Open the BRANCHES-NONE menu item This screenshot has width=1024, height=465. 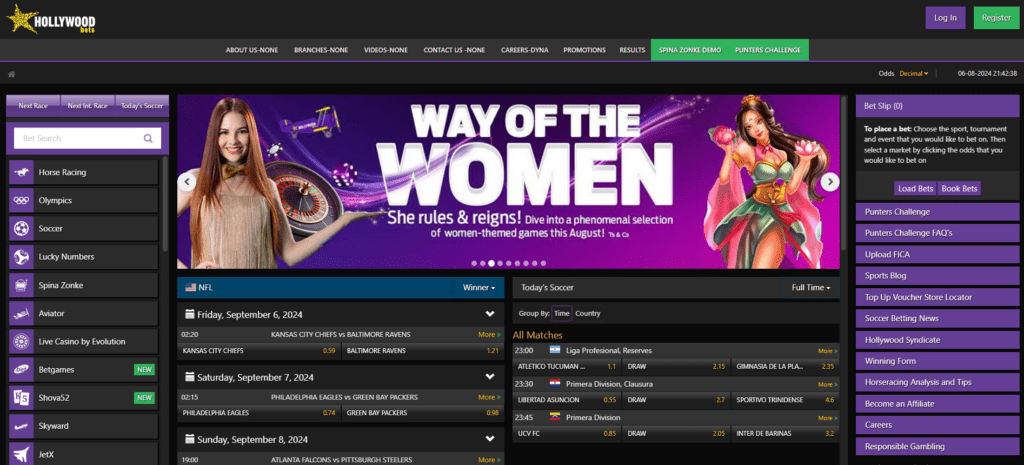tap(321, 50)
